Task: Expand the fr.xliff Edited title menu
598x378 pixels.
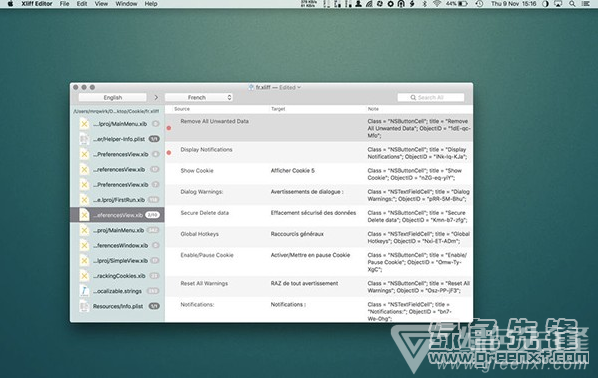Action: 275,87
